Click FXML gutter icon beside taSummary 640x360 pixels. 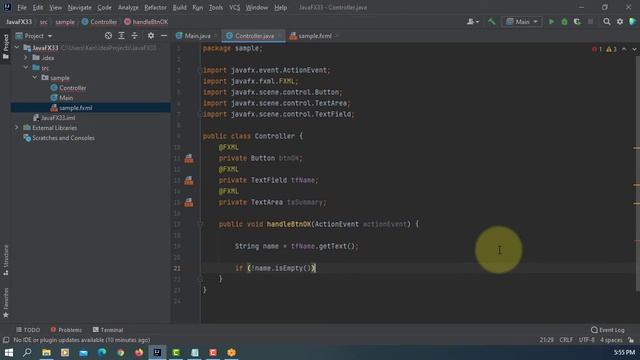pos(189,202)
